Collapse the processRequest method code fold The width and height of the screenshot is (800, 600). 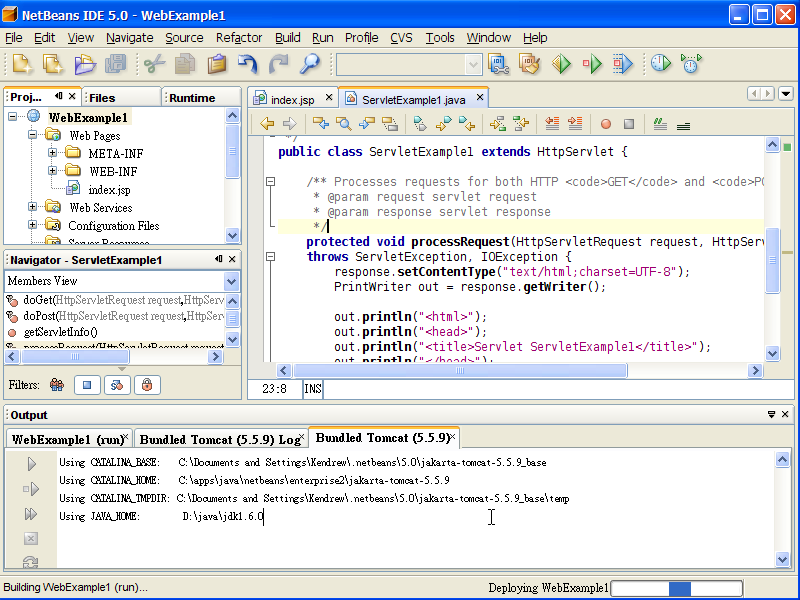[270, 256]
